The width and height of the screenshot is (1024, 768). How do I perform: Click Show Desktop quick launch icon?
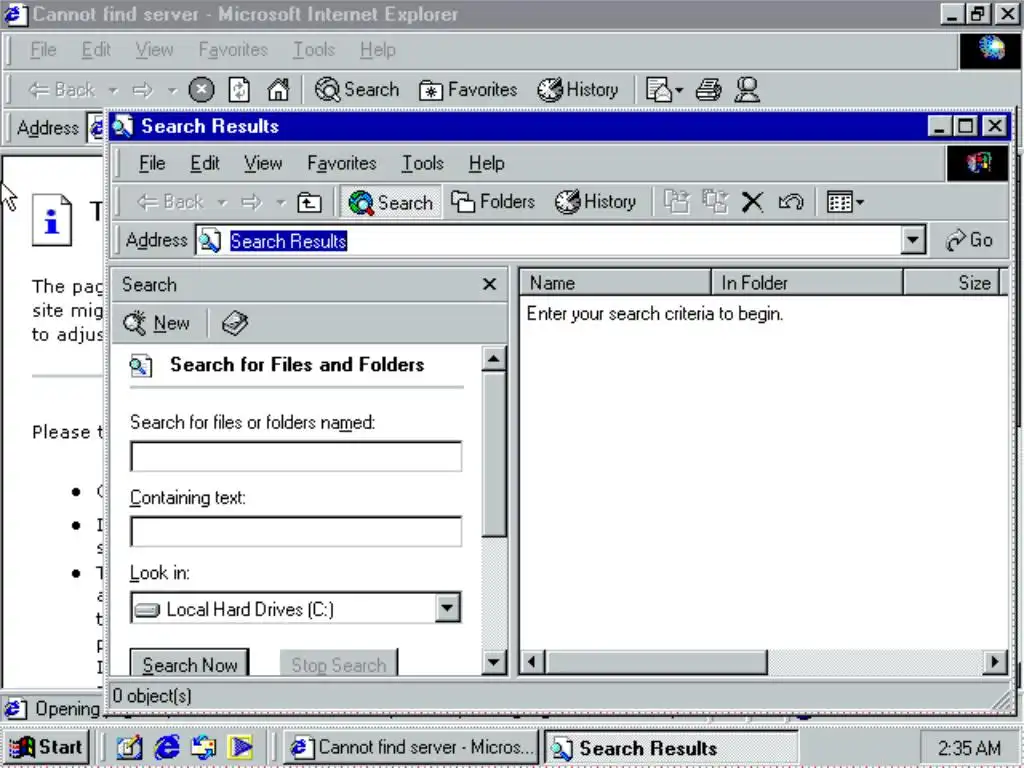129,747
